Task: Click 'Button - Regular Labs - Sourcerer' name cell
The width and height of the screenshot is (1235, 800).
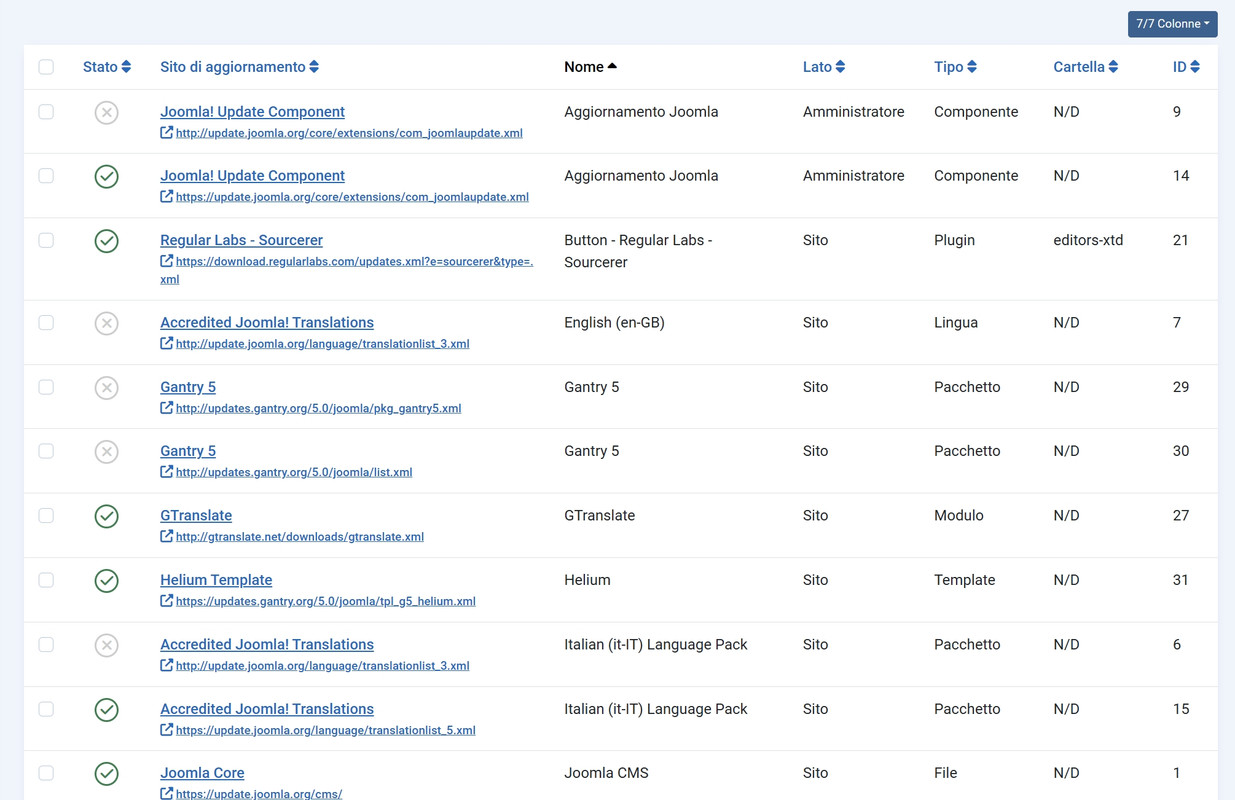Action: 638,251
